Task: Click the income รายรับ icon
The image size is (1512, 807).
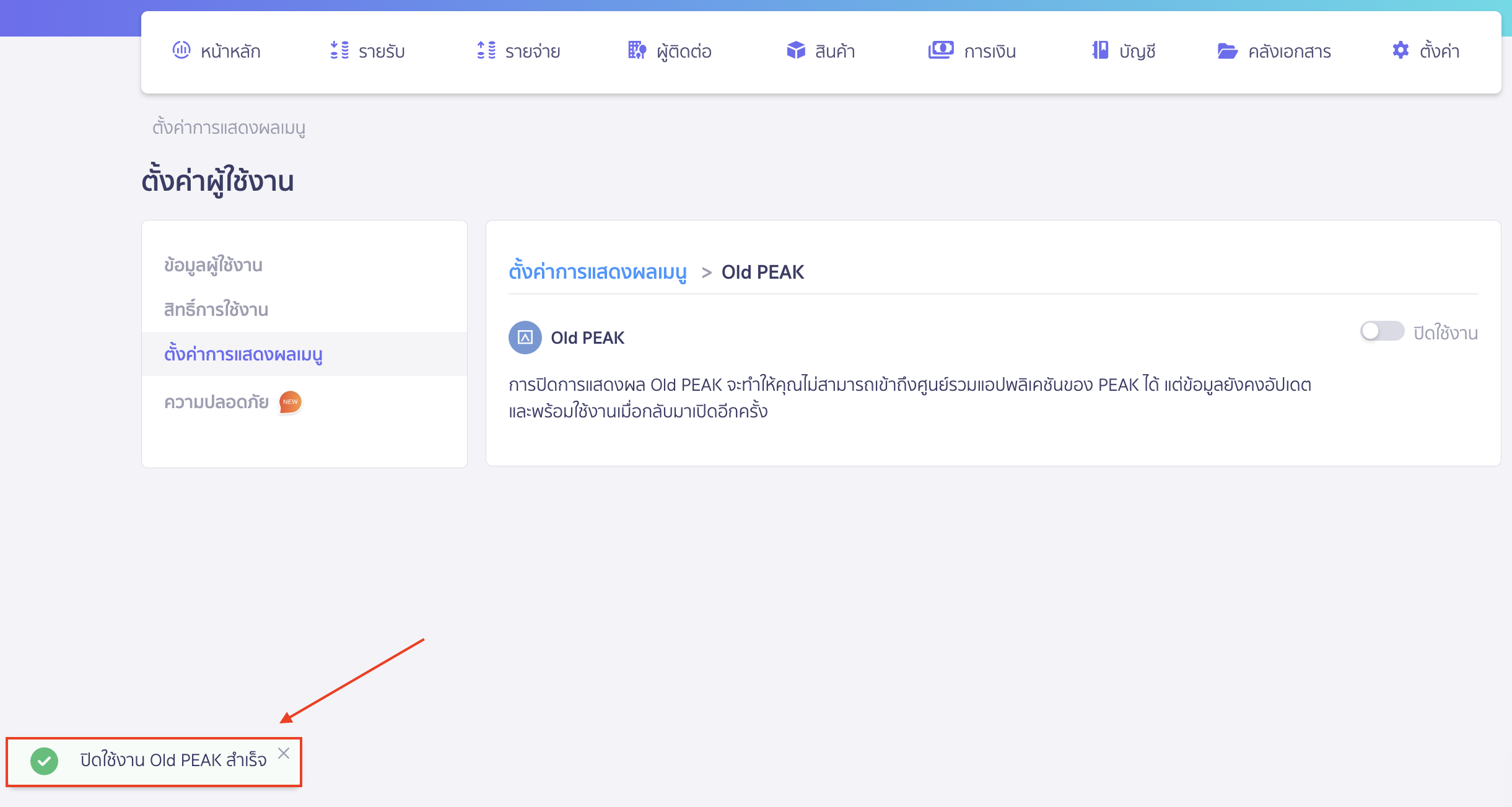Action: (x=339, y=50)
